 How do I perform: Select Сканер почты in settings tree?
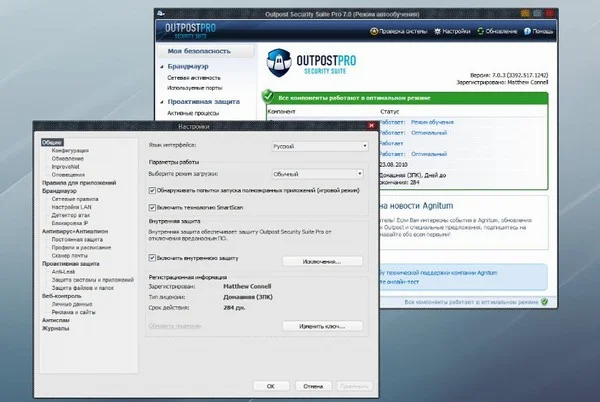pyautogui.click(x=69, y=256)
